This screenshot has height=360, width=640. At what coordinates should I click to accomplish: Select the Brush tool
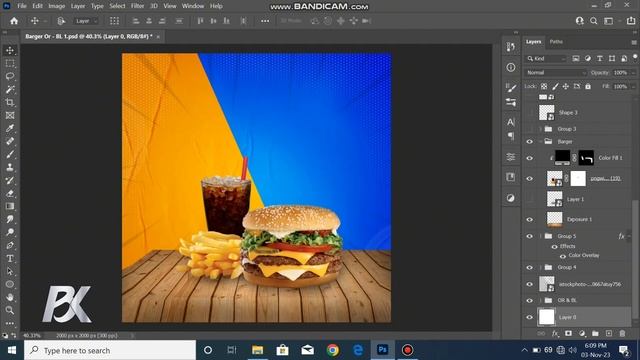(10, 154)
